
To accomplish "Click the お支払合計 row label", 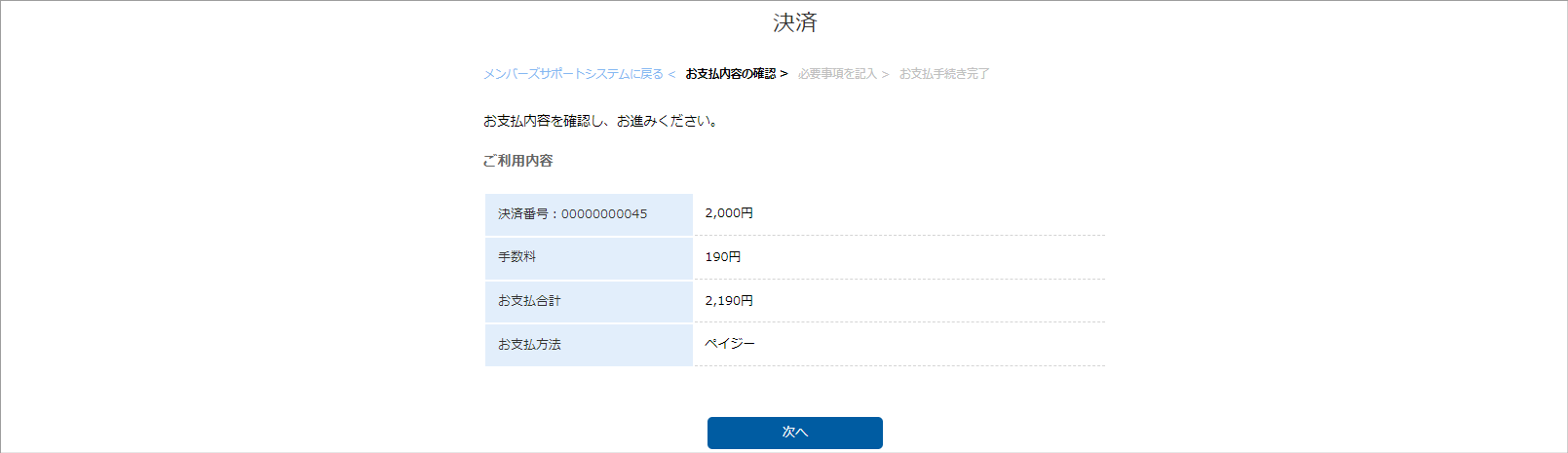I will pos(529,301).
